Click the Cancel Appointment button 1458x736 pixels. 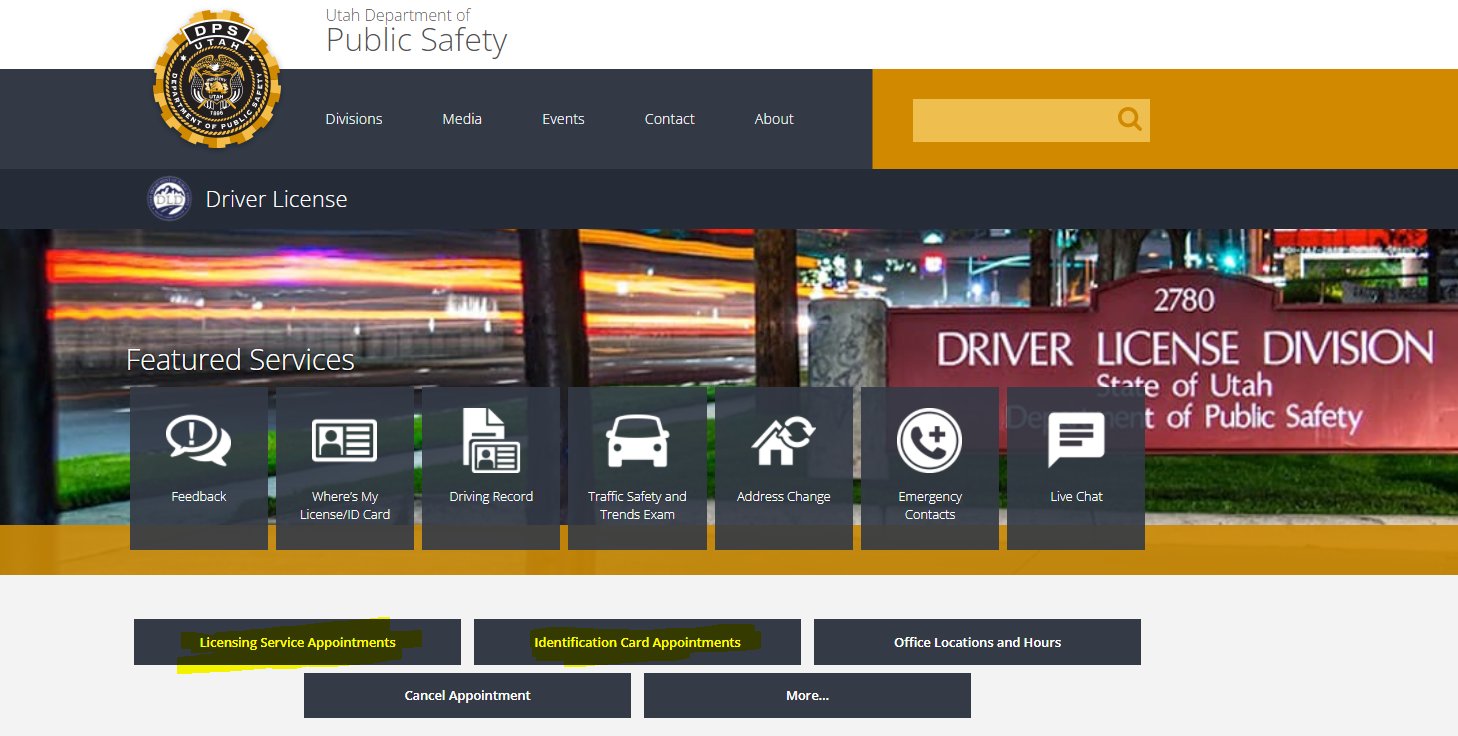click(x=467, y=695)
